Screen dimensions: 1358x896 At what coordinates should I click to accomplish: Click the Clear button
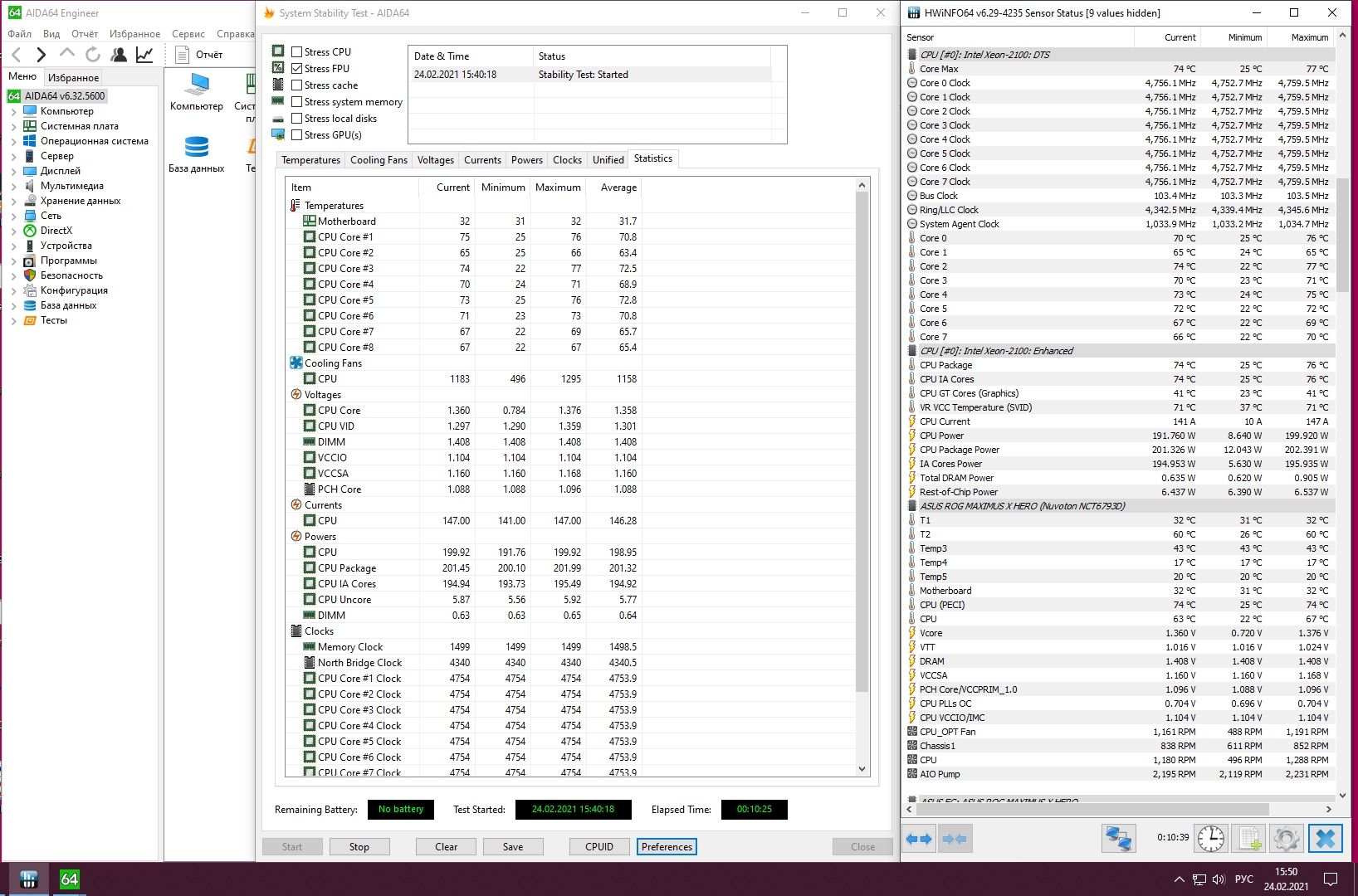(447, 847)
